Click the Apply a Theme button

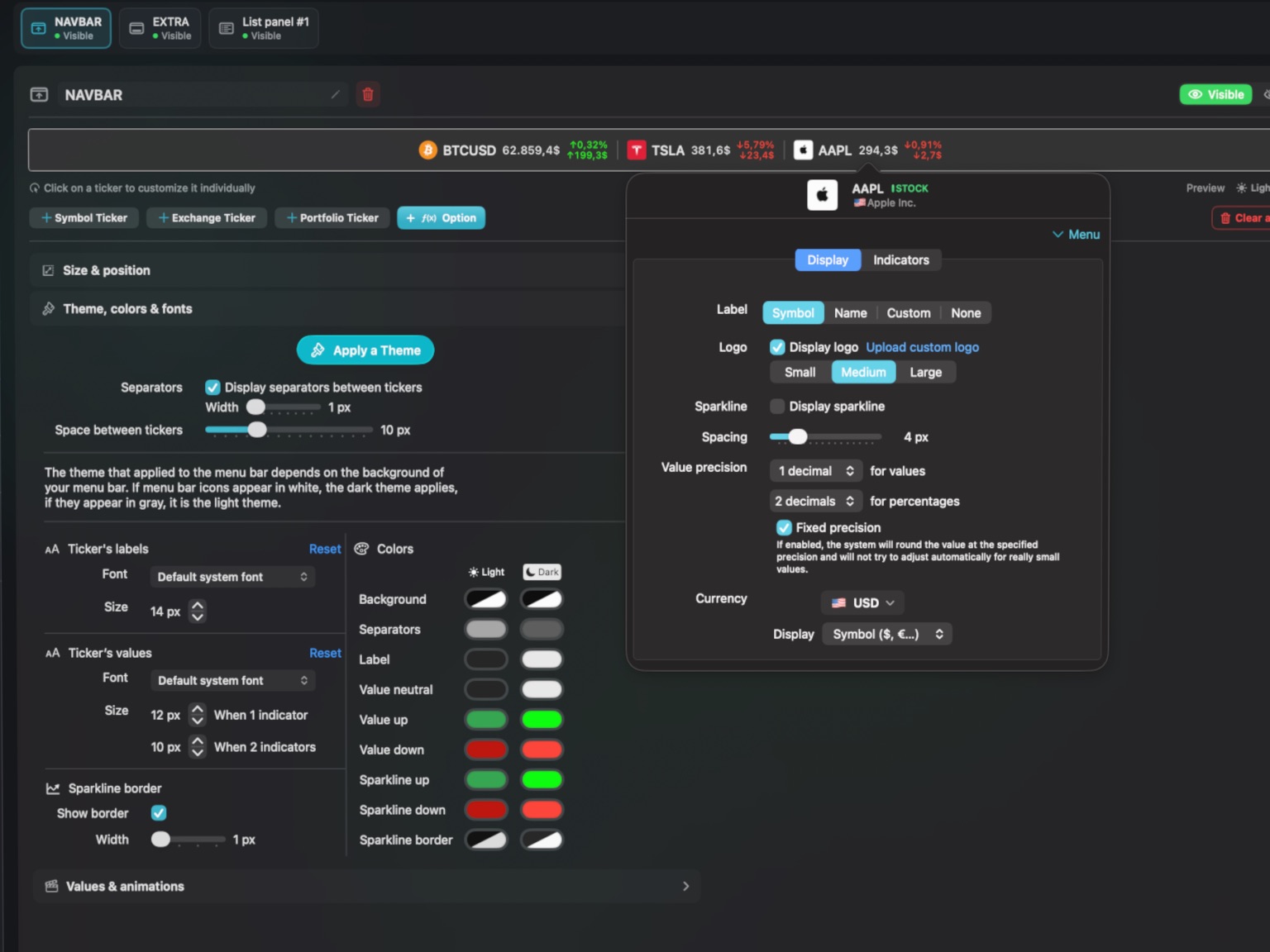[x=365, y=350]
